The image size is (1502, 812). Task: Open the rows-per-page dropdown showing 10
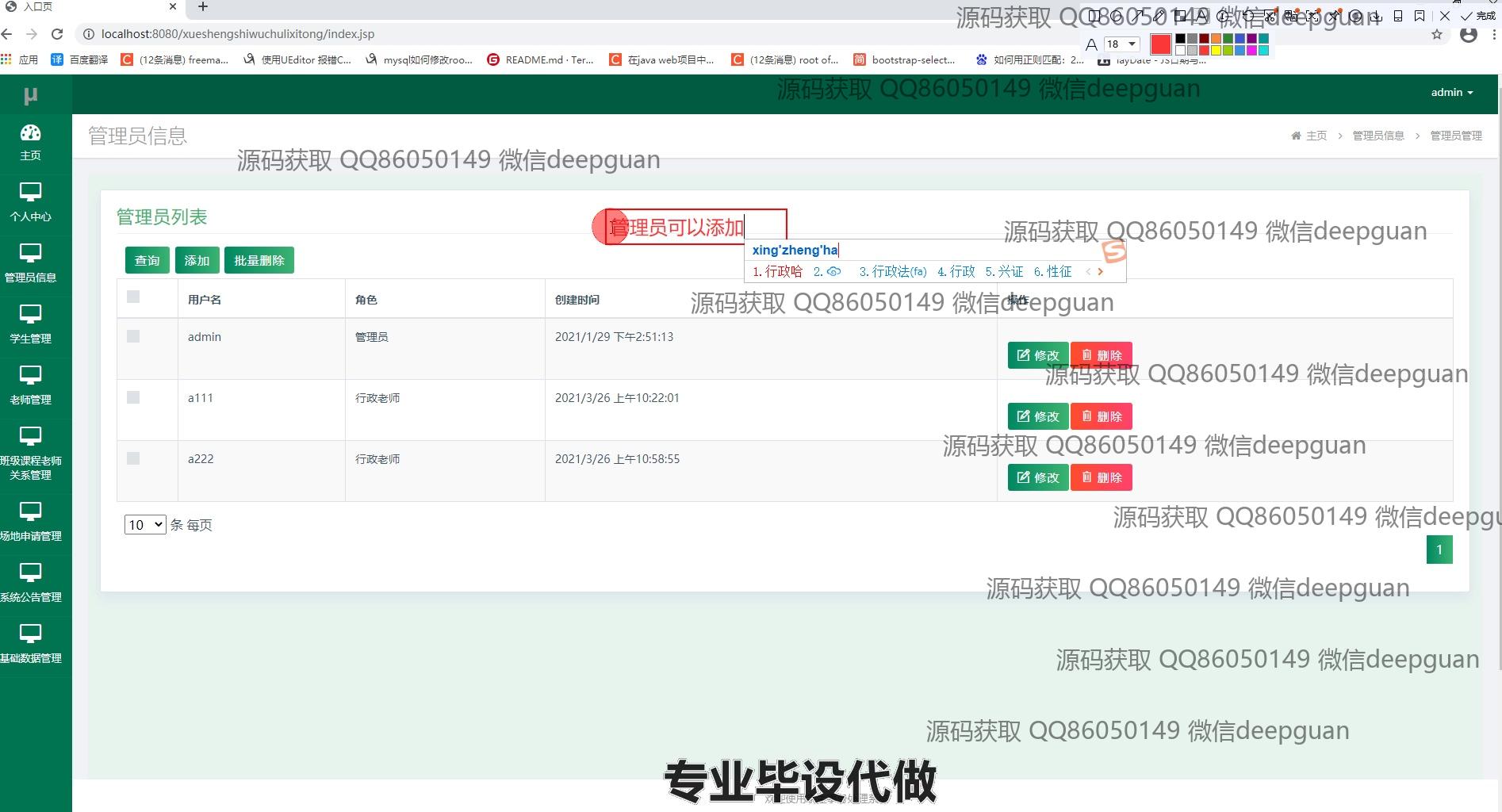(x=144, y=524)
